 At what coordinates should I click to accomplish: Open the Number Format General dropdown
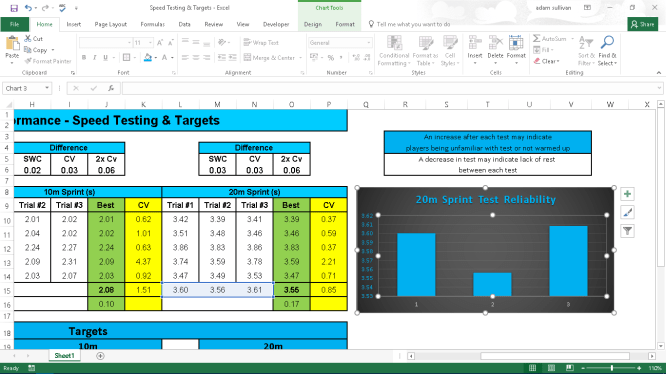point(368,43)
